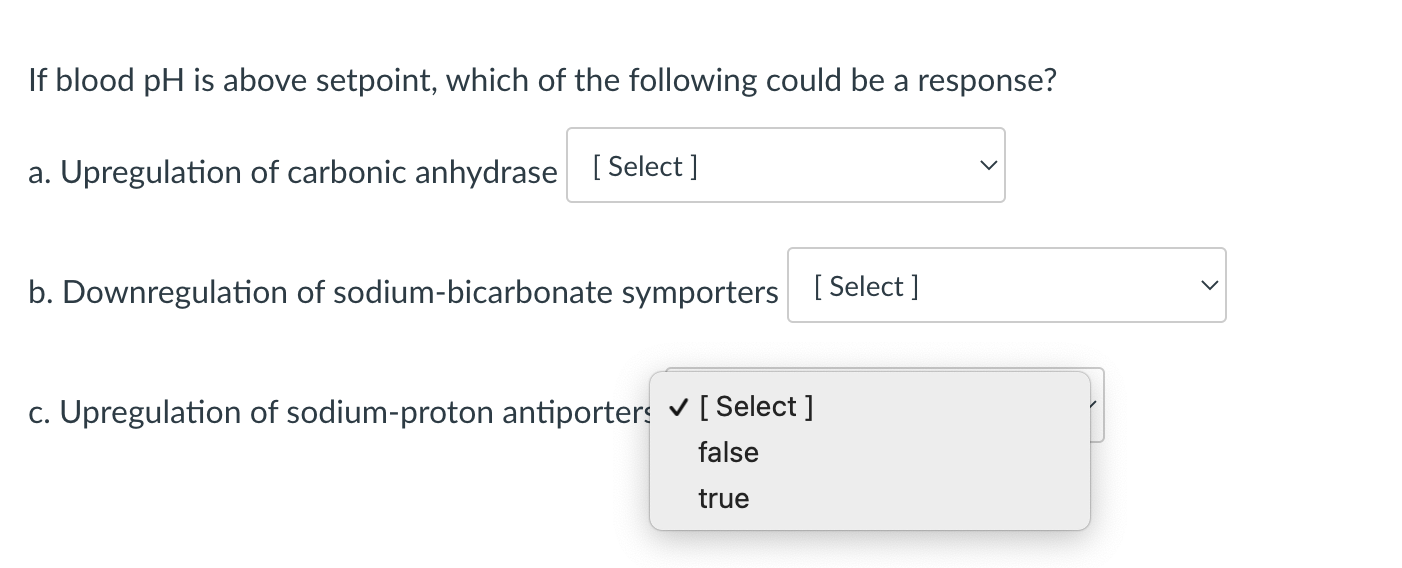Click the label "a. Upregulation of carbonic anhydrase"
The height and width of the screenshot is (568, 1402).
(x=293, y=172)
